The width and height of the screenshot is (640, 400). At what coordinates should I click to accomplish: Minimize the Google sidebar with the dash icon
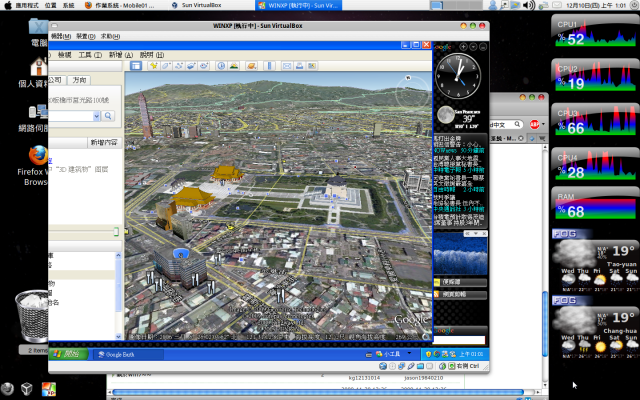tap(483, 47)
